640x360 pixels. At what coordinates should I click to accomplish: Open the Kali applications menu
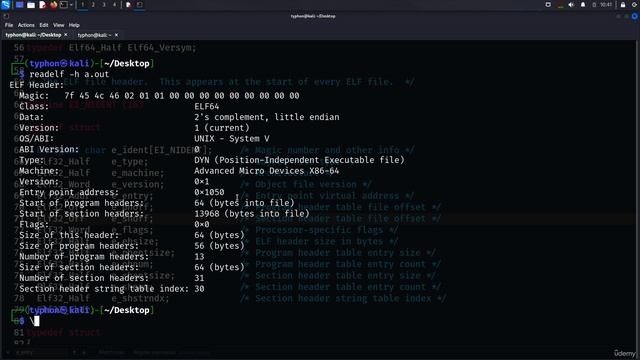coord(5,4)
